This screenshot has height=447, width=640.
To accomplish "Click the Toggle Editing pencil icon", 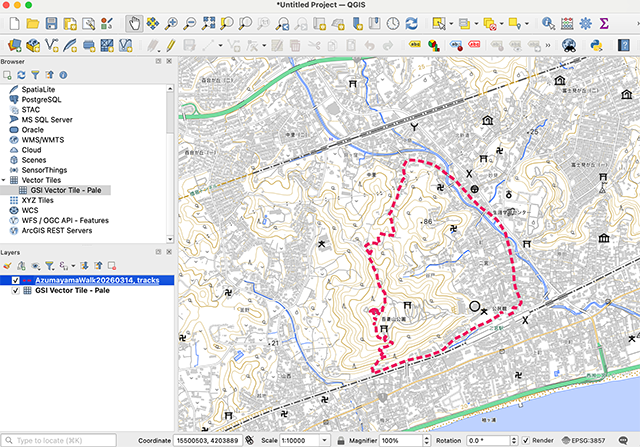I will 171,45.
